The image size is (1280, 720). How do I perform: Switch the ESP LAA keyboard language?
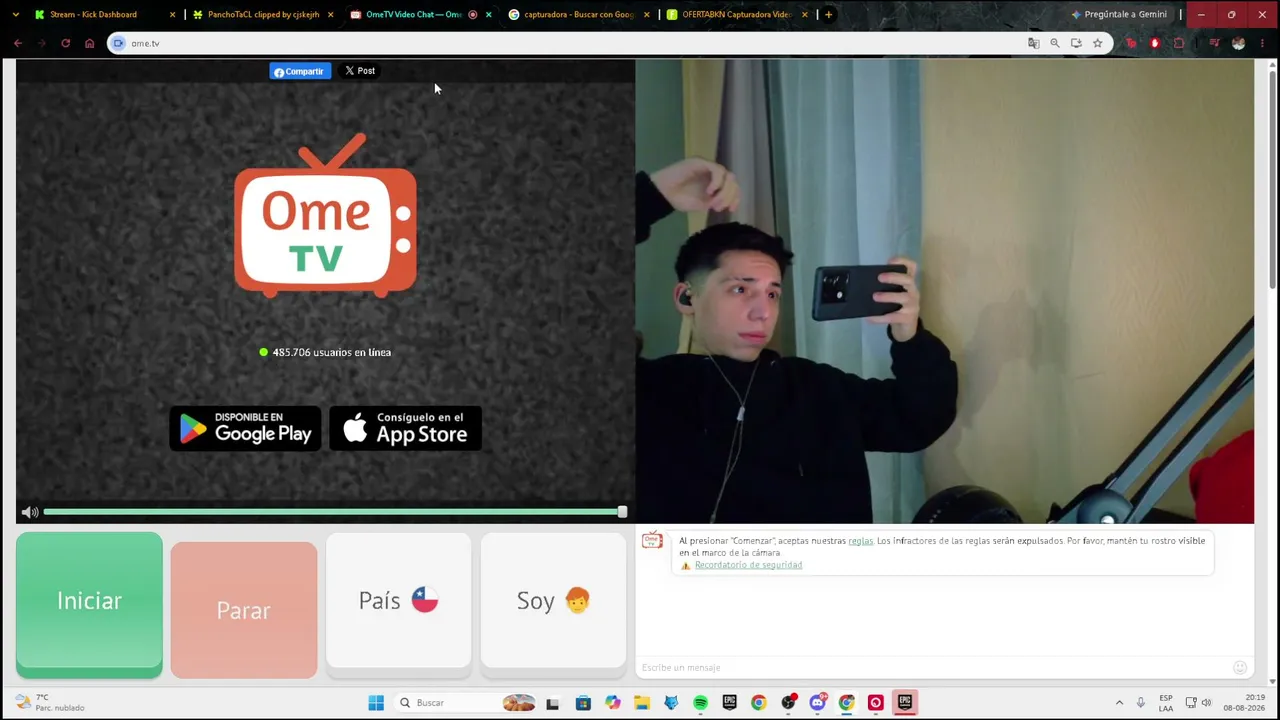point(1166,703)
